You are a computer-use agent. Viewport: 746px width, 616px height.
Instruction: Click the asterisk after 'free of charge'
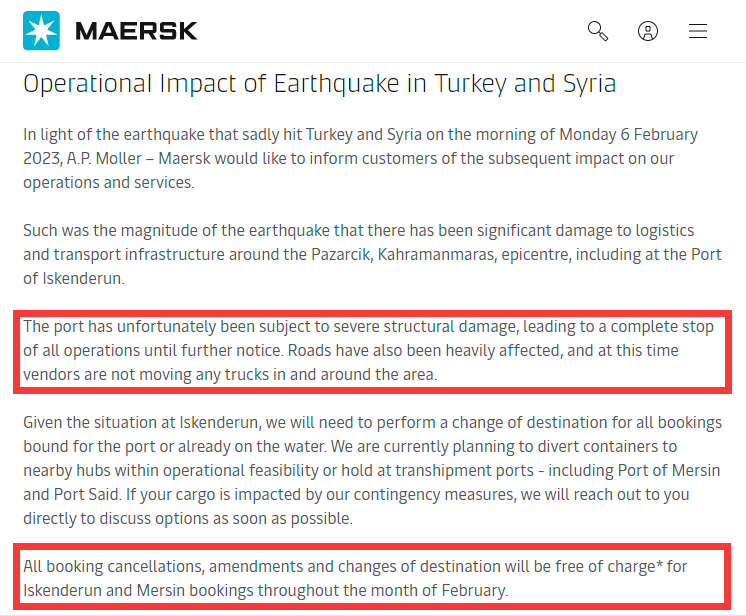tap(661, 566)
